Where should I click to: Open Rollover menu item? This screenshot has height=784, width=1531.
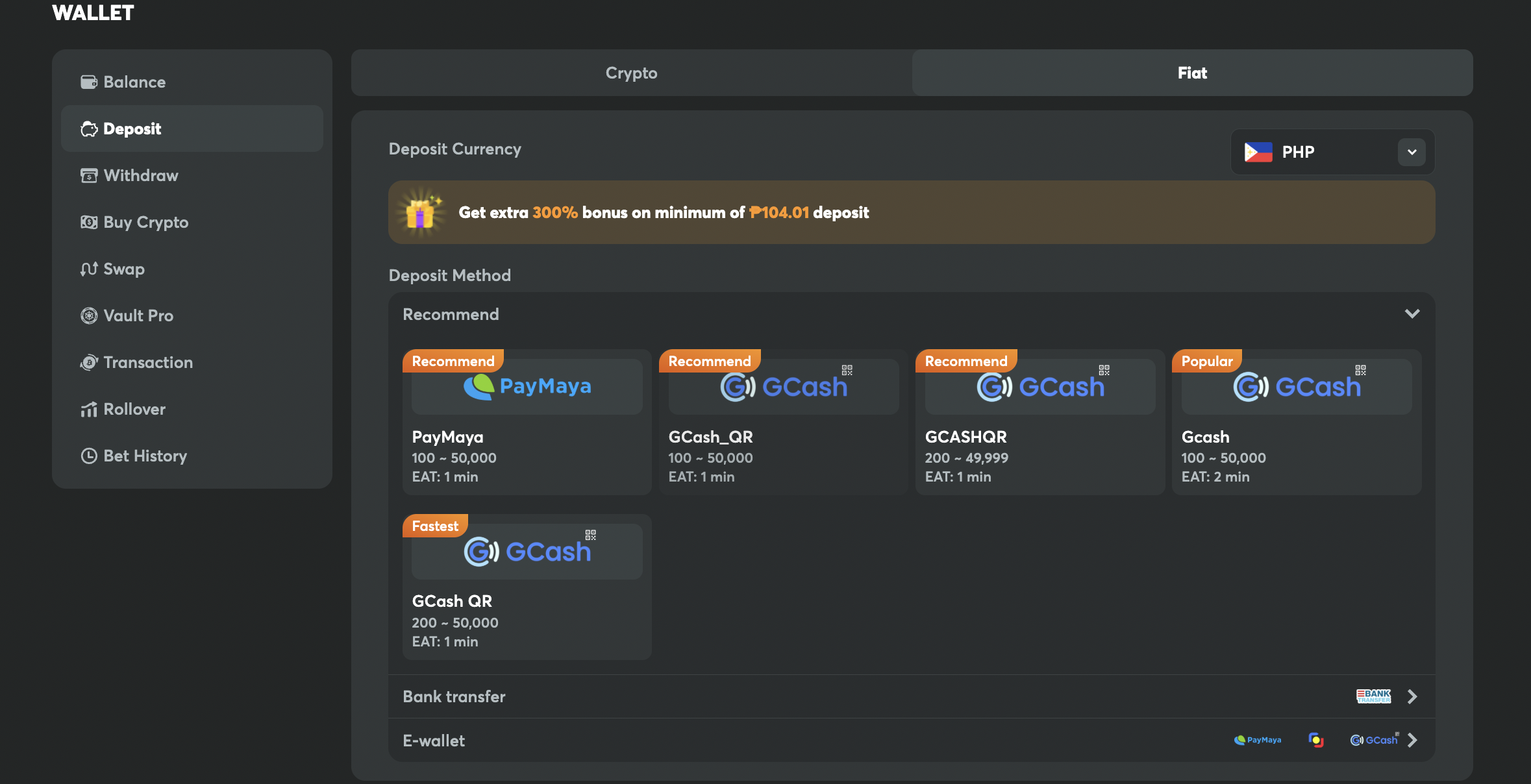(192, 409)
